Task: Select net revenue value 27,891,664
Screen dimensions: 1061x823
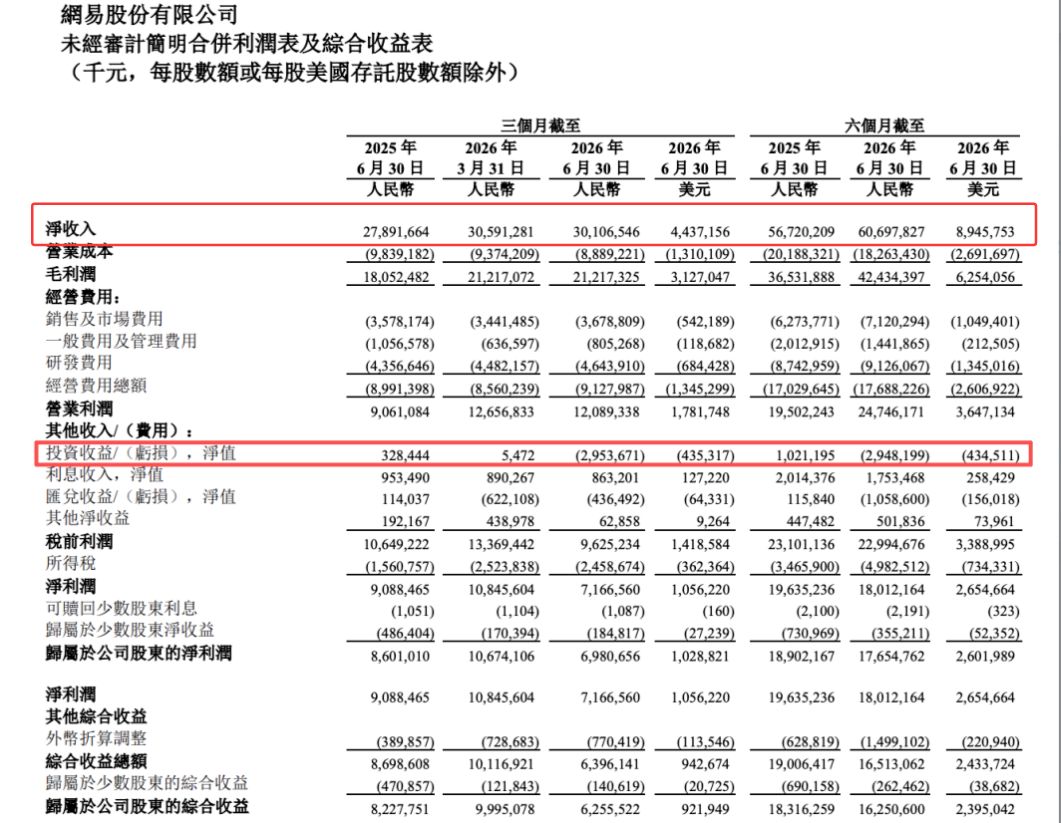Action: click(396, 231)
